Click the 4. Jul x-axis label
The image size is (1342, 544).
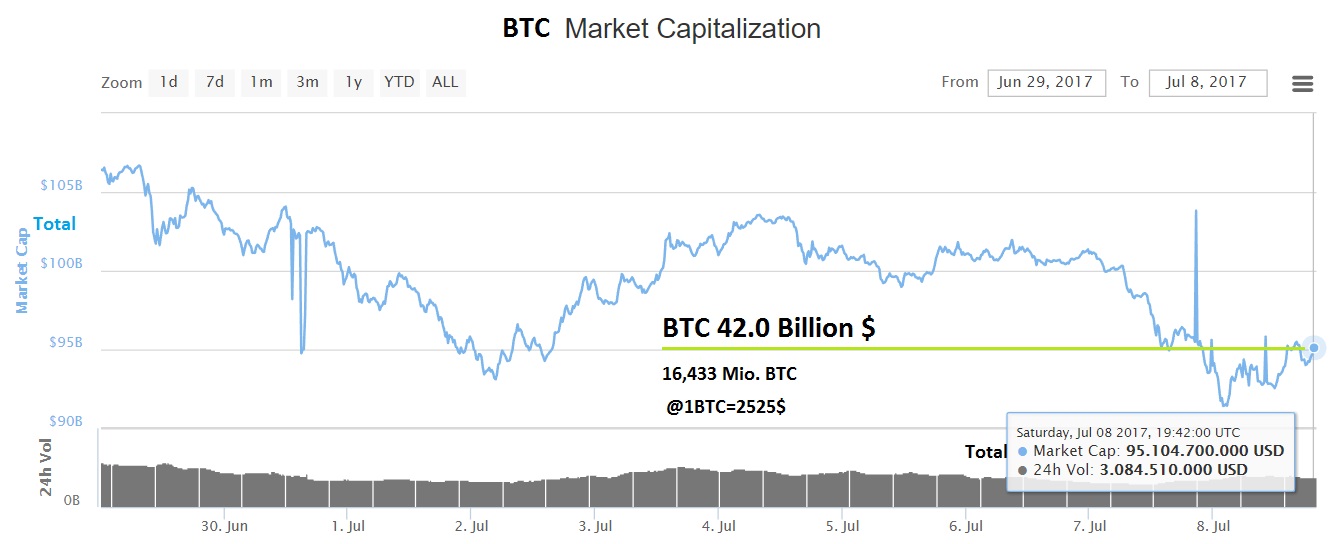(718, 525)
